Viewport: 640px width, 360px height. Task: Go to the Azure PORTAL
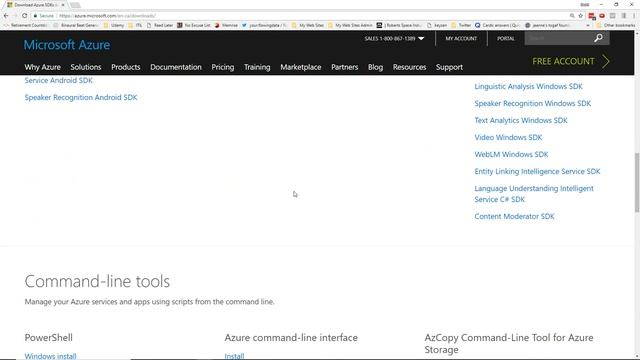pyautogui.click(x=505, y=38)
